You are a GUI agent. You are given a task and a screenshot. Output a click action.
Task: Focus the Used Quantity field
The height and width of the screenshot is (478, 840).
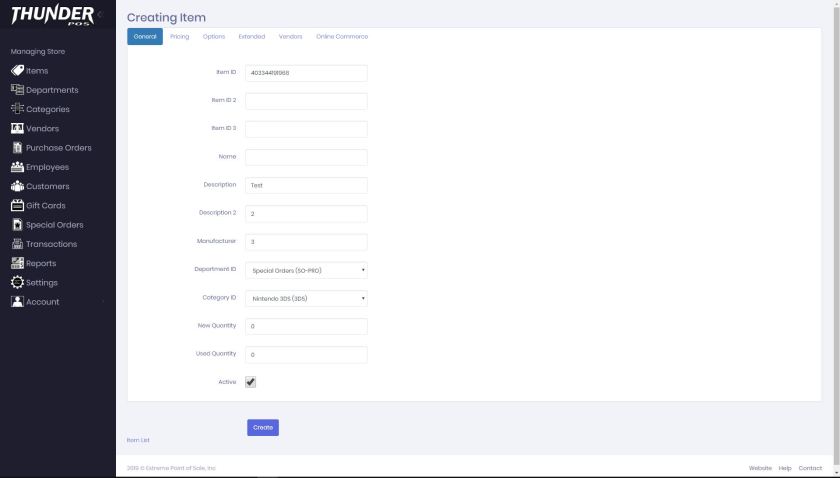(x=306, y=355)
